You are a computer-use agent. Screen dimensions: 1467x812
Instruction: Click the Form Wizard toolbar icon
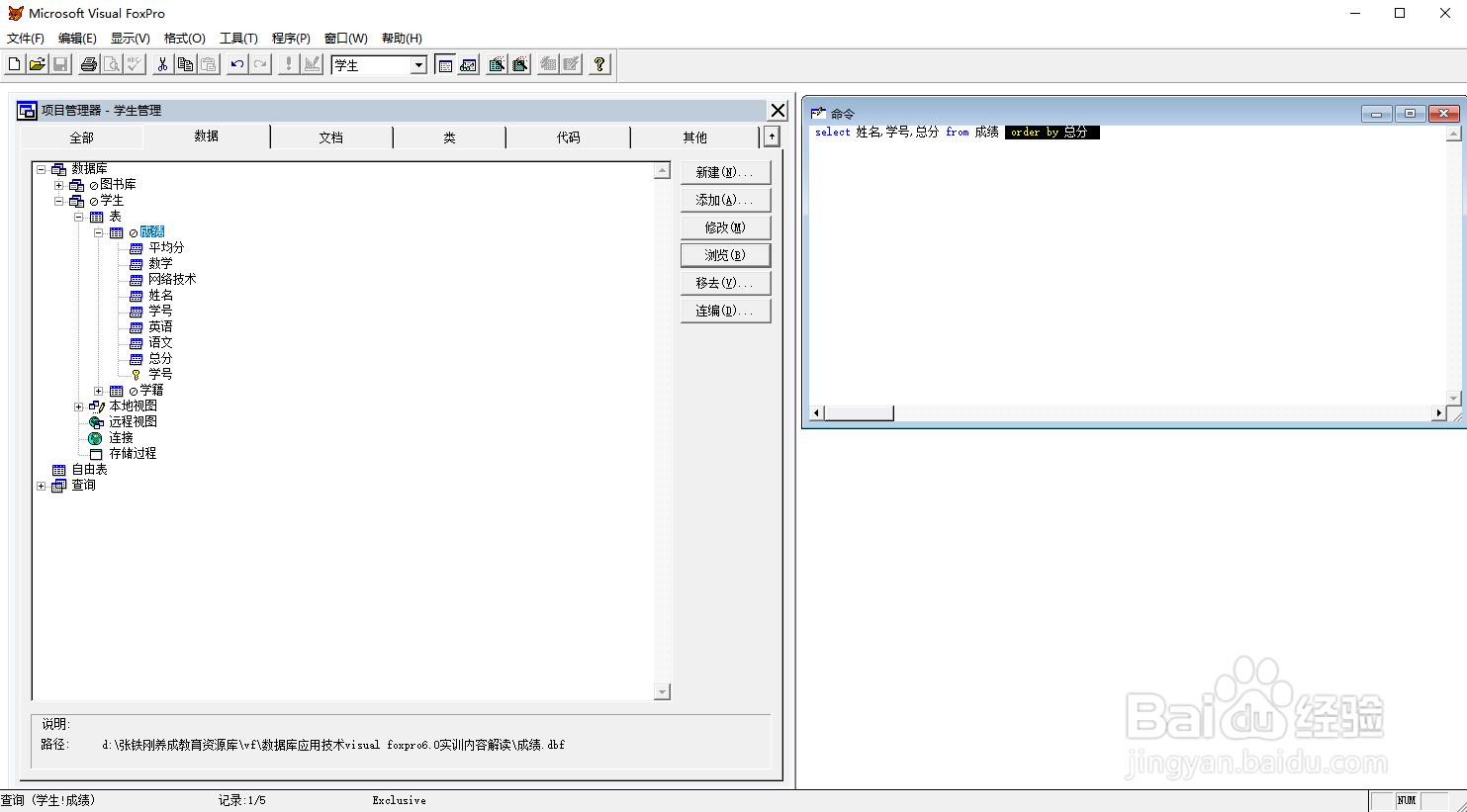pyautogui.click(x=497, y=64)
